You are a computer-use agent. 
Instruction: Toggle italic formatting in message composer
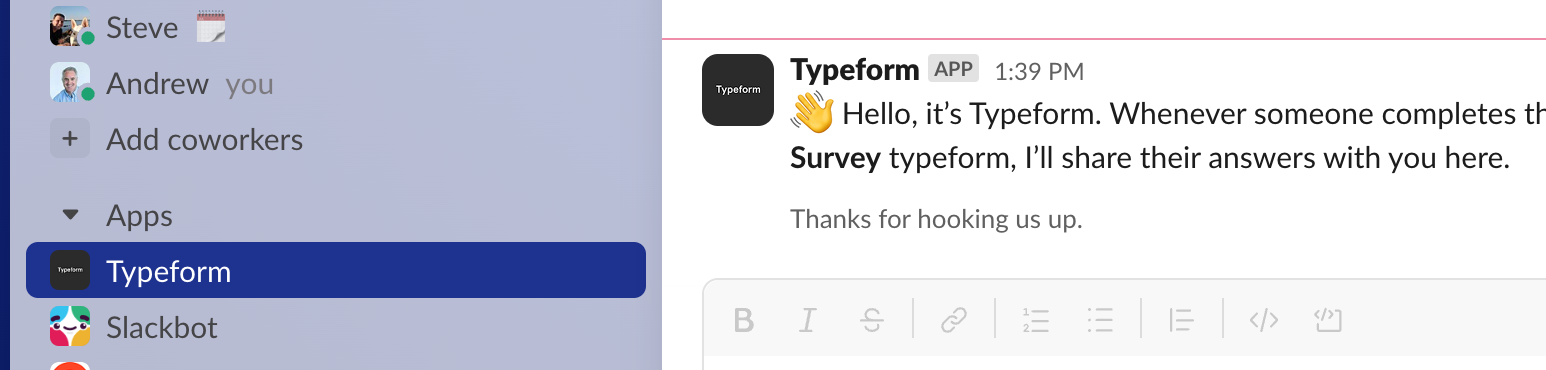click(807, 320)
